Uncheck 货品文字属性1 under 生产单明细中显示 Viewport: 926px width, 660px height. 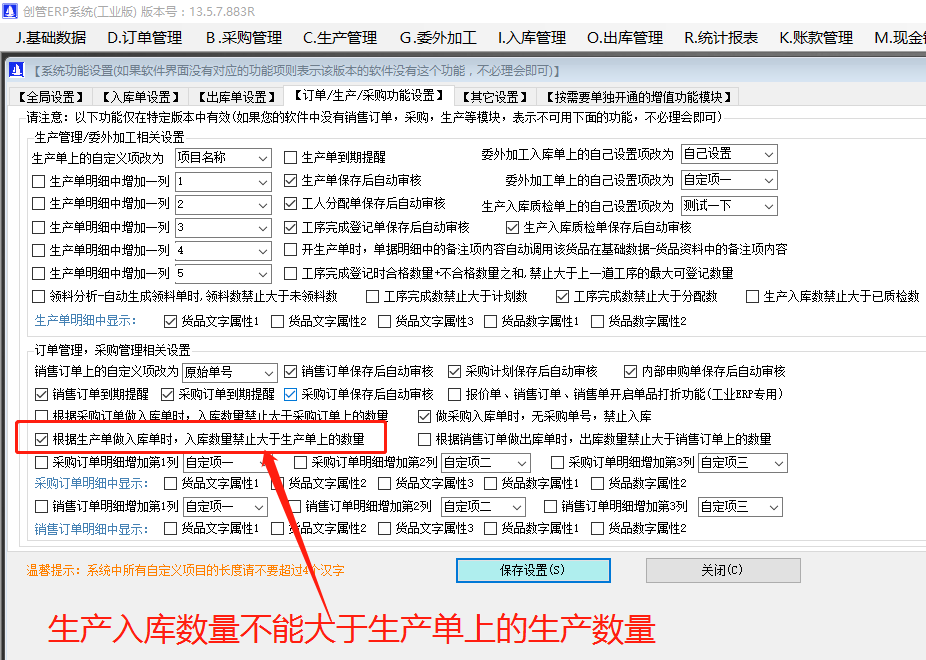click(x=169, y=321)
